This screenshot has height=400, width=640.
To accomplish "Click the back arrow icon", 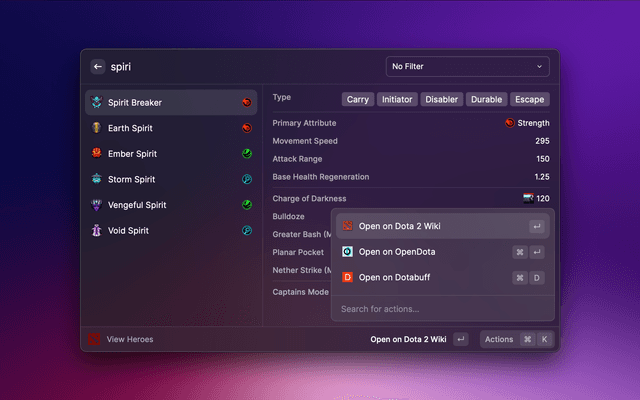I will pos(97,67).
